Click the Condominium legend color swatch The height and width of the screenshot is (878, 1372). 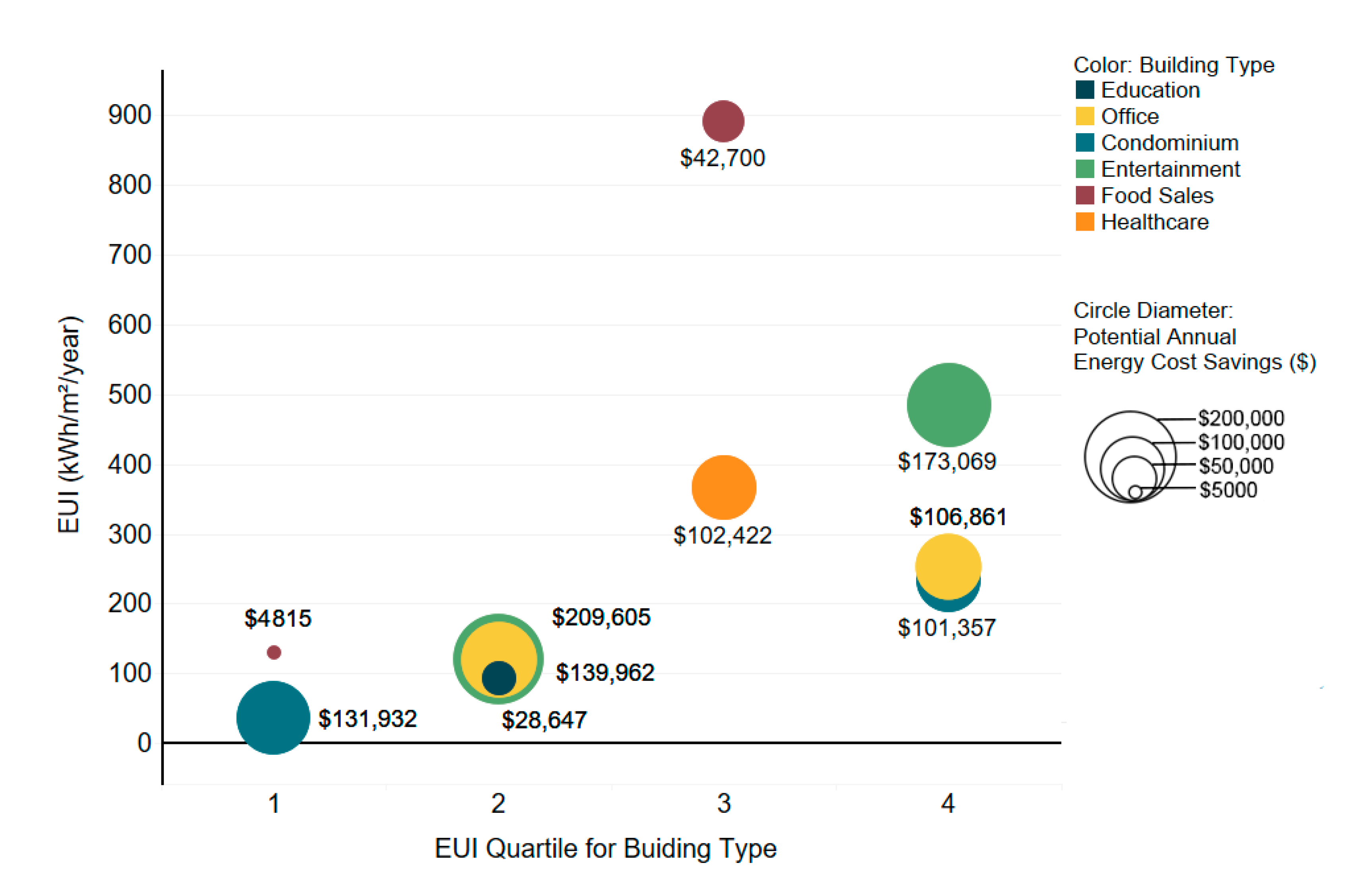tap(1085, 142)
